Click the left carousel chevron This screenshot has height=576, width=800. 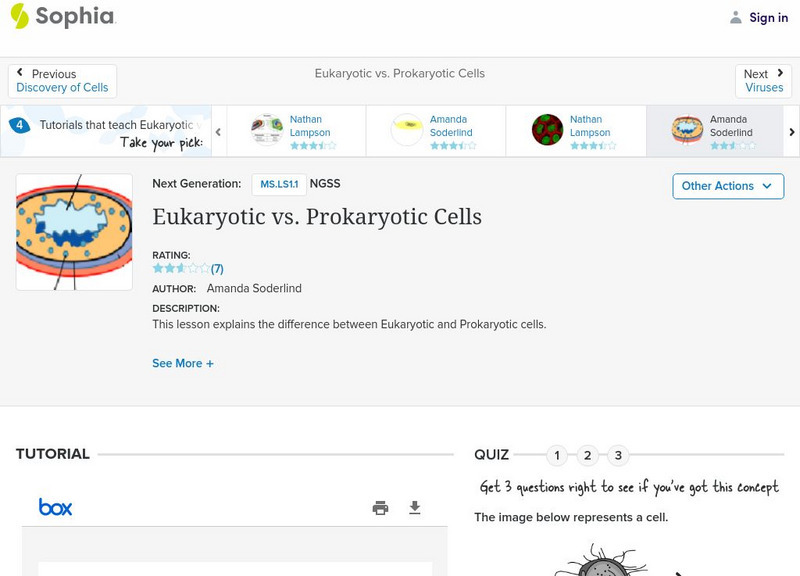[x=217, y=131]
